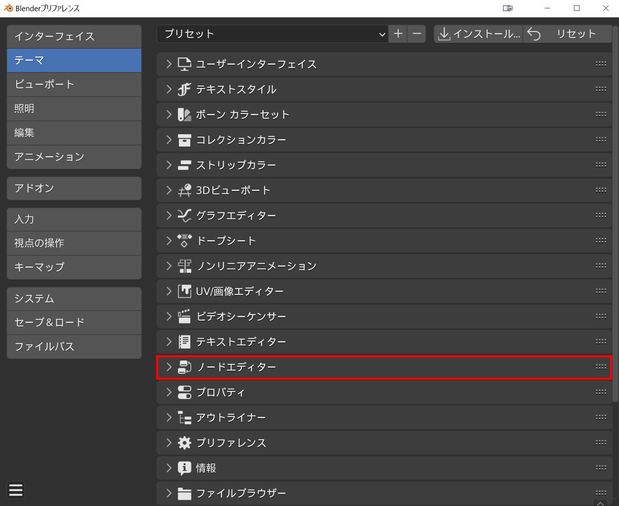Open the キーマップ tab

[x=74, y=267]
